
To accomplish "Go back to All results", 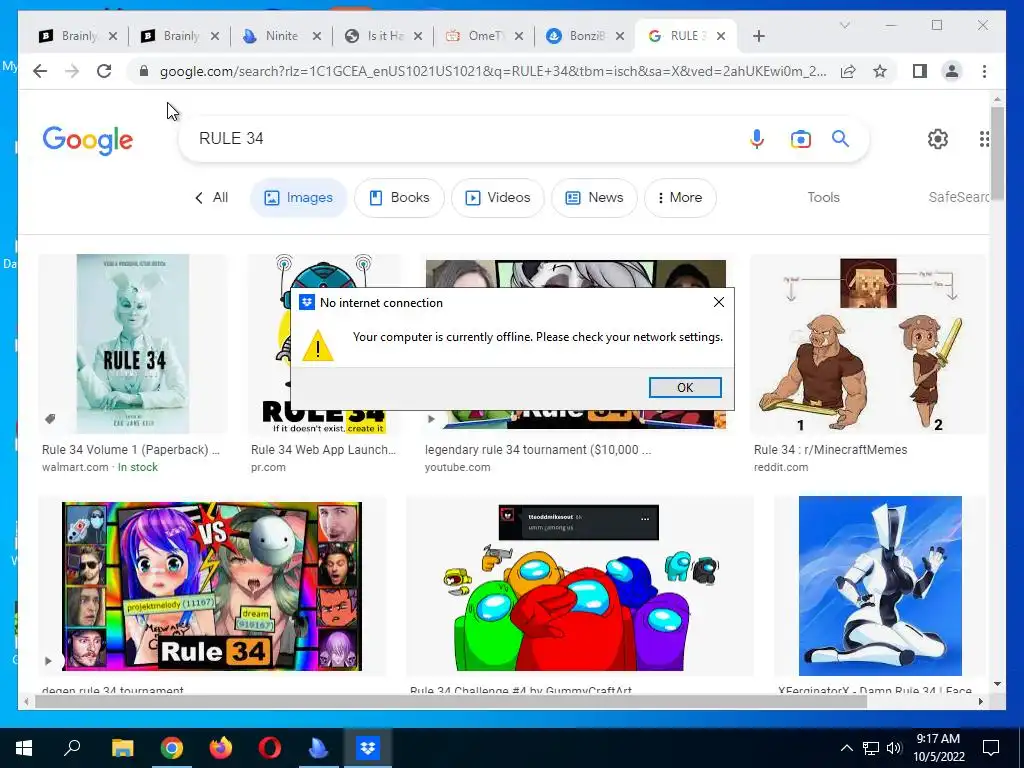I will click(x=212, y=197).
